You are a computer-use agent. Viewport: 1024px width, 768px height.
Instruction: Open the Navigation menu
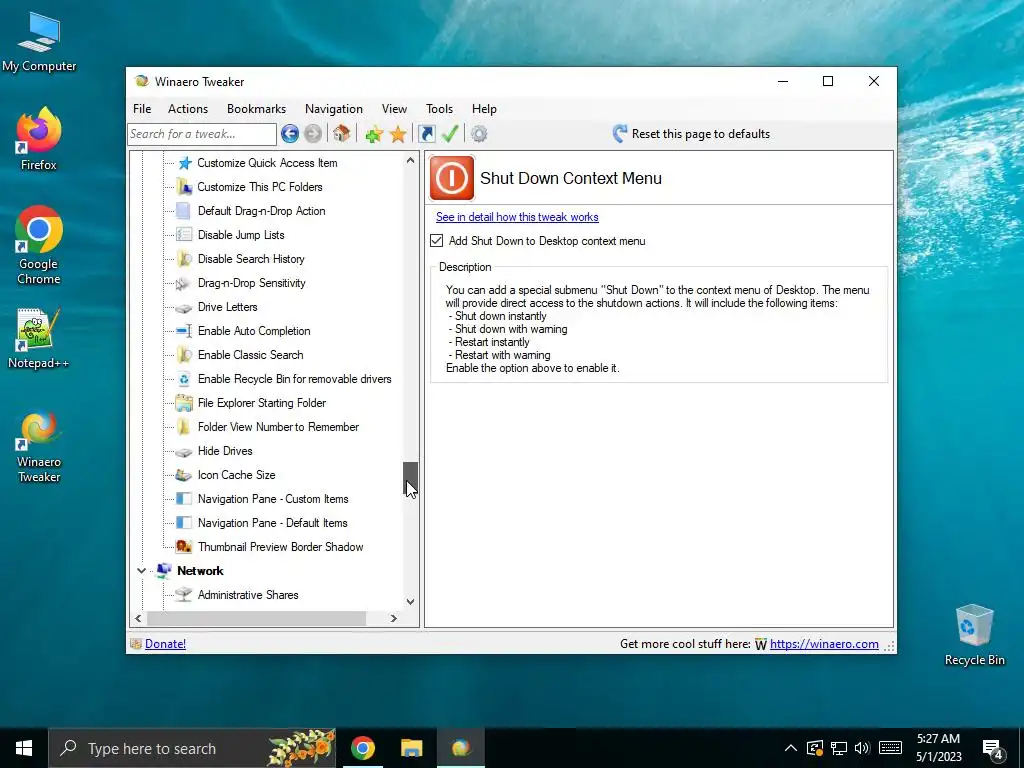(x=334, y=109)
